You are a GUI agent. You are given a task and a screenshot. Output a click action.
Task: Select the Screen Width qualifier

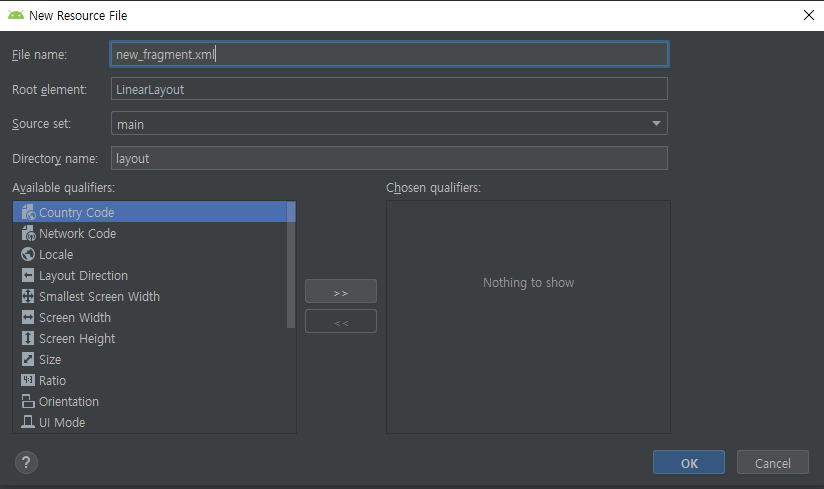[x=75, y=318]
